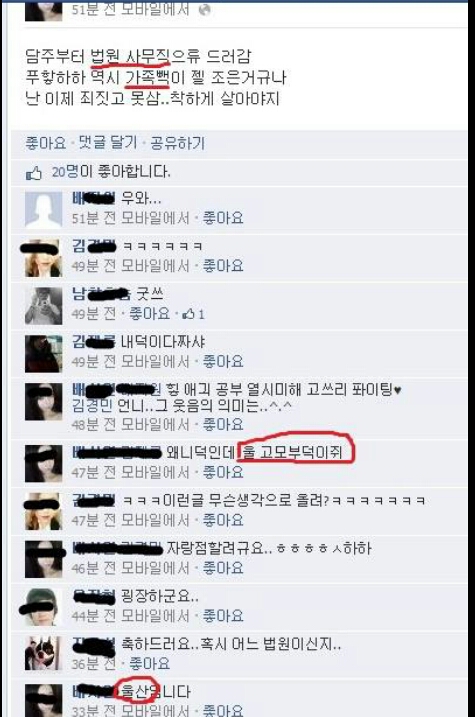This screenshot has height=717, width=475.
Task: Like the 축하드려요 comment from 36분 전
Action: click(149, 663)
